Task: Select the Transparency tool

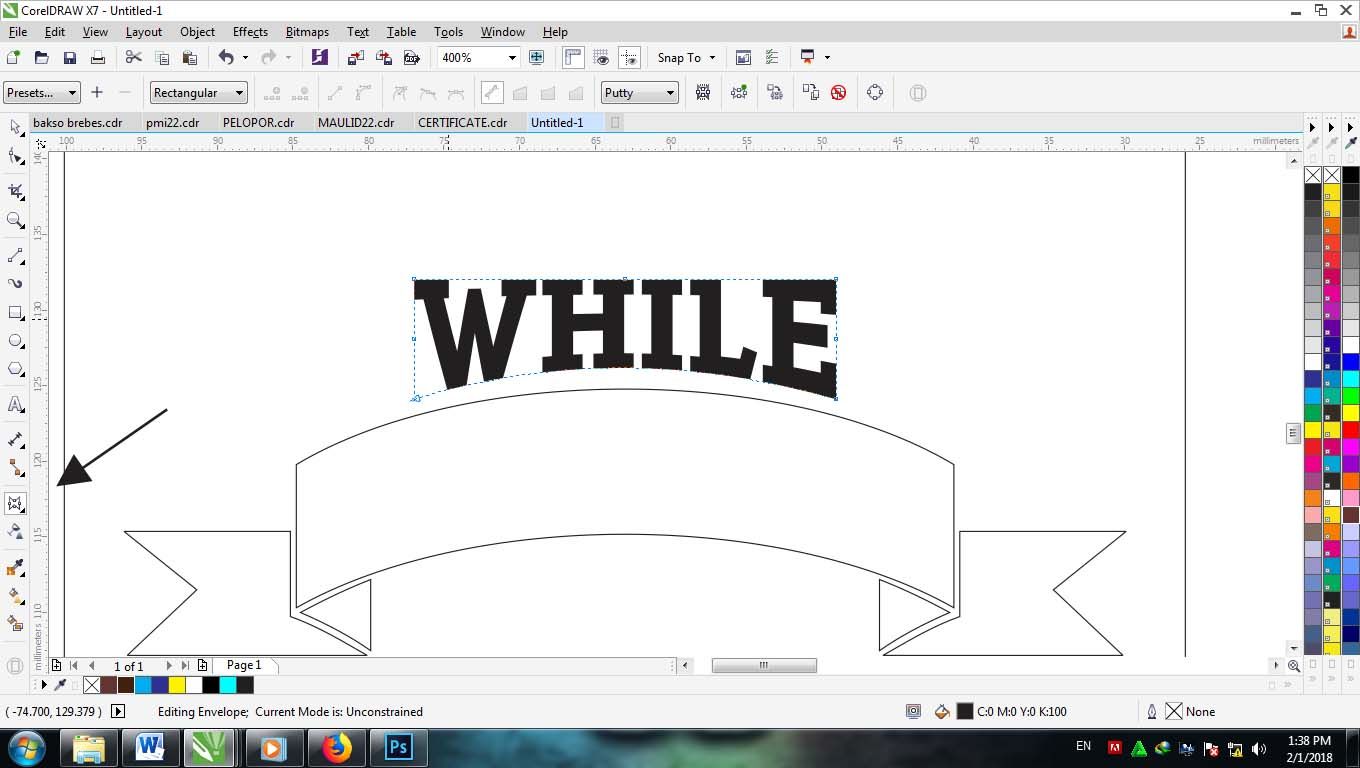Action: tap(15, 531)
